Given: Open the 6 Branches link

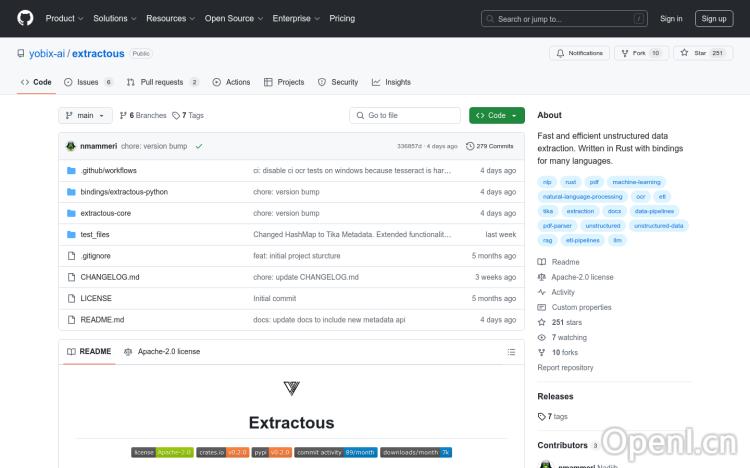Looking at the screenshot, I should coord(143,116).
